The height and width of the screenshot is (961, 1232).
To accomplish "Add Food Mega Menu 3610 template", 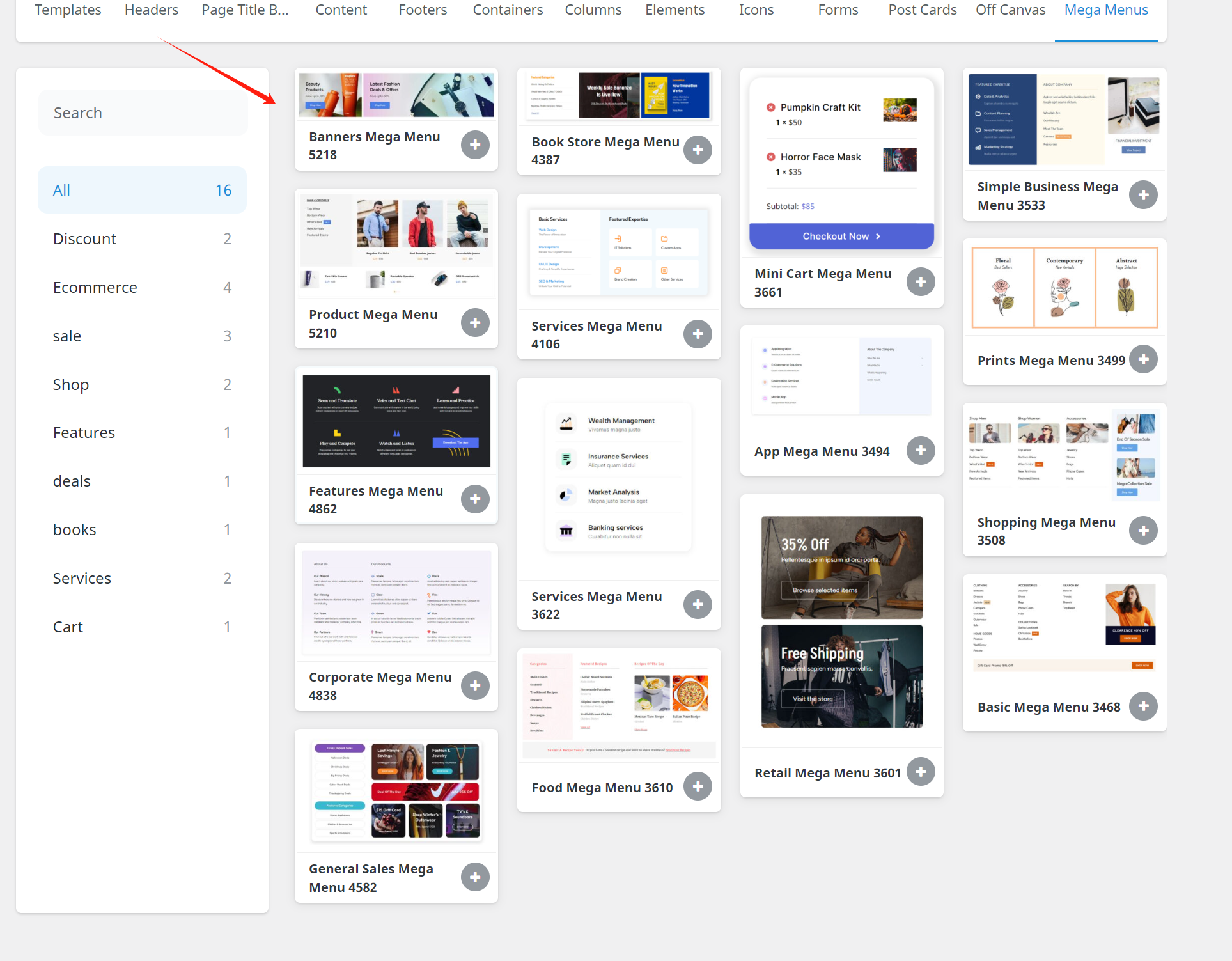I will (698, 786).
